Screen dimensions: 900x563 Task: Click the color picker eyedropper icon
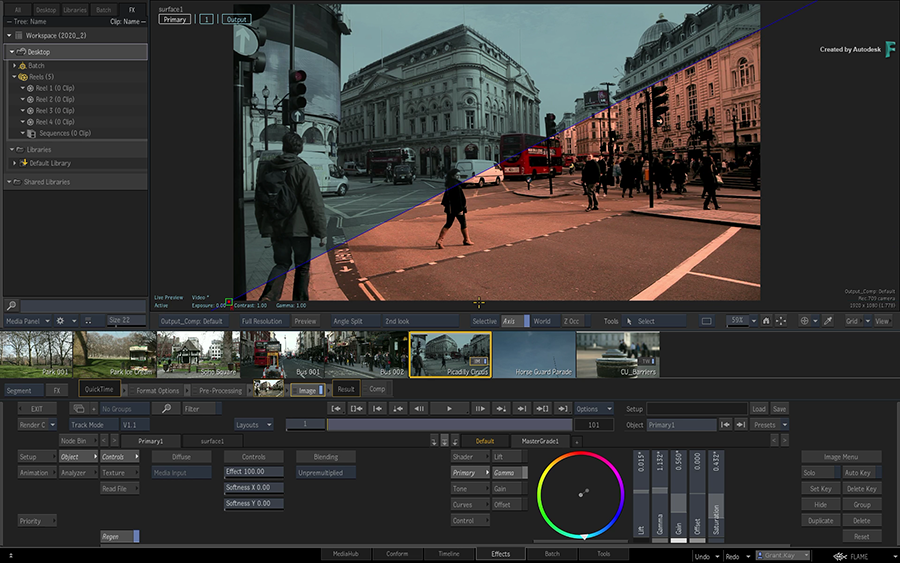(827, 321)
